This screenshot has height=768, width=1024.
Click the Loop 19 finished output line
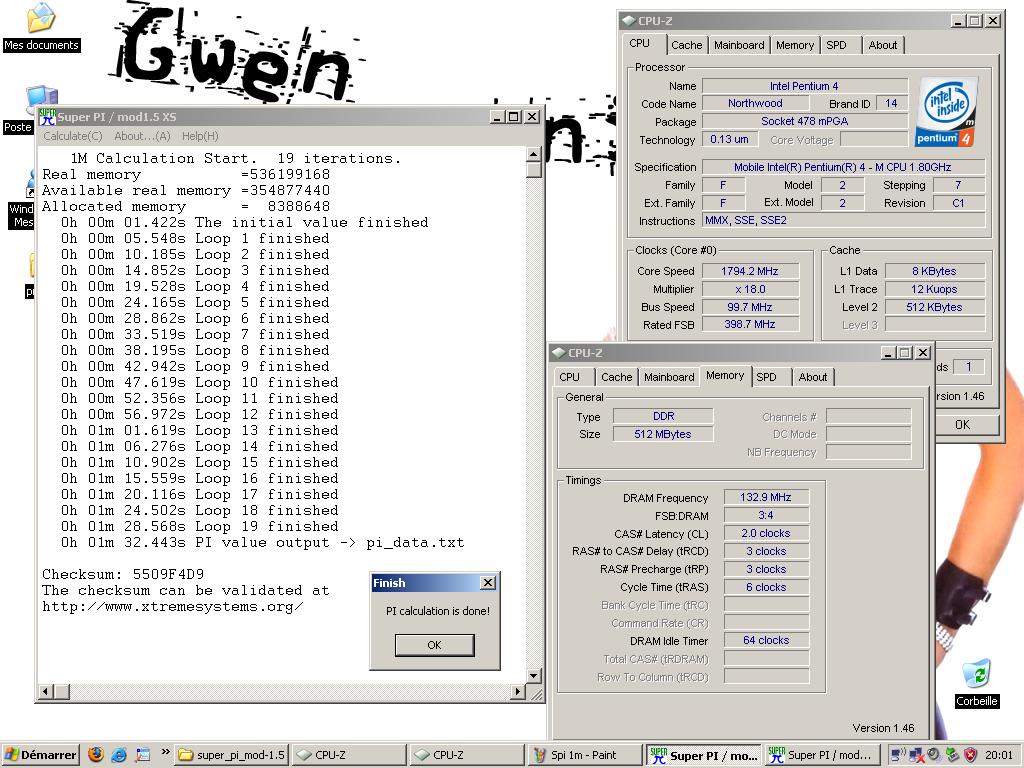(x=199, y=526)
